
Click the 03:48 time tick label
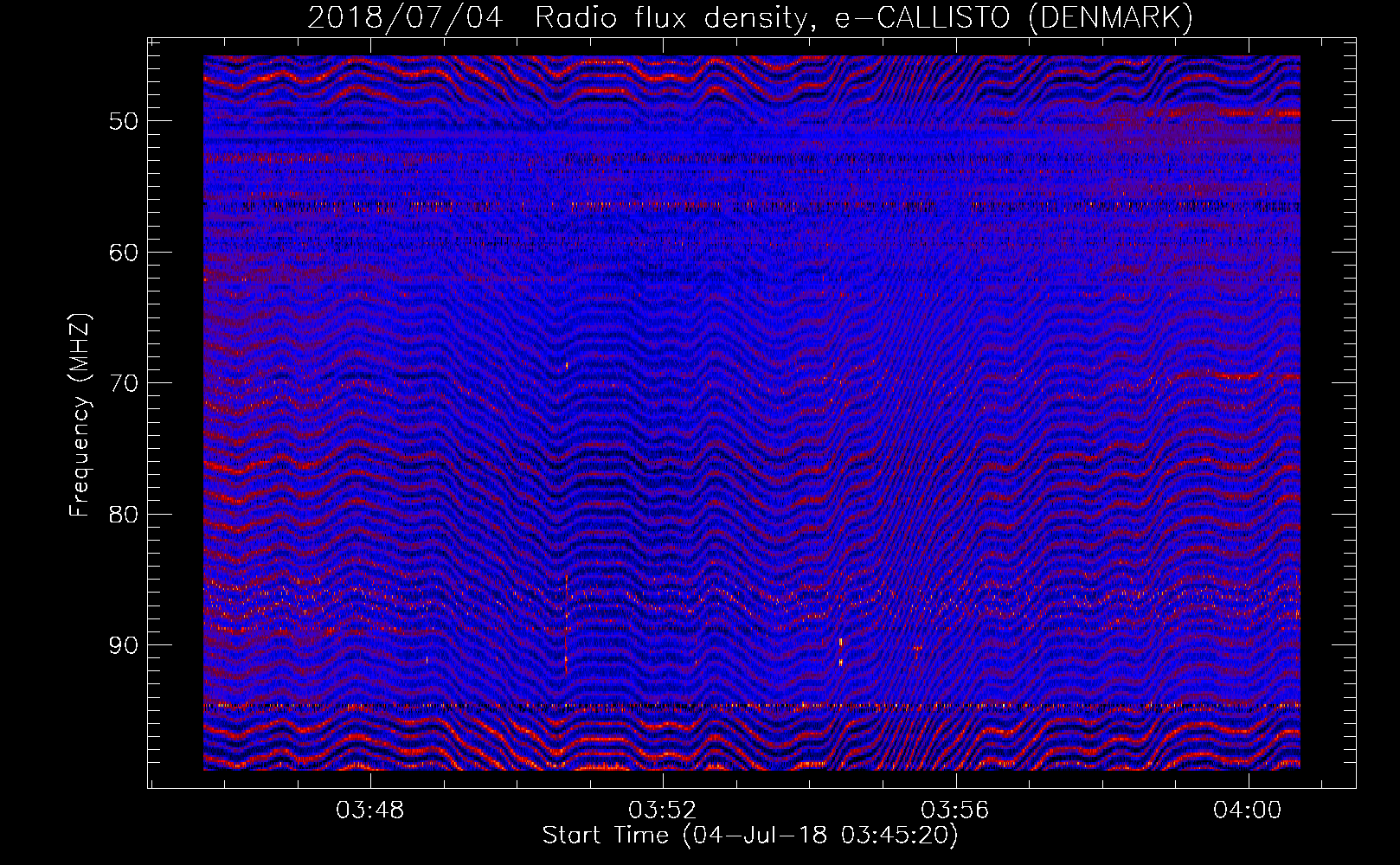370,811
